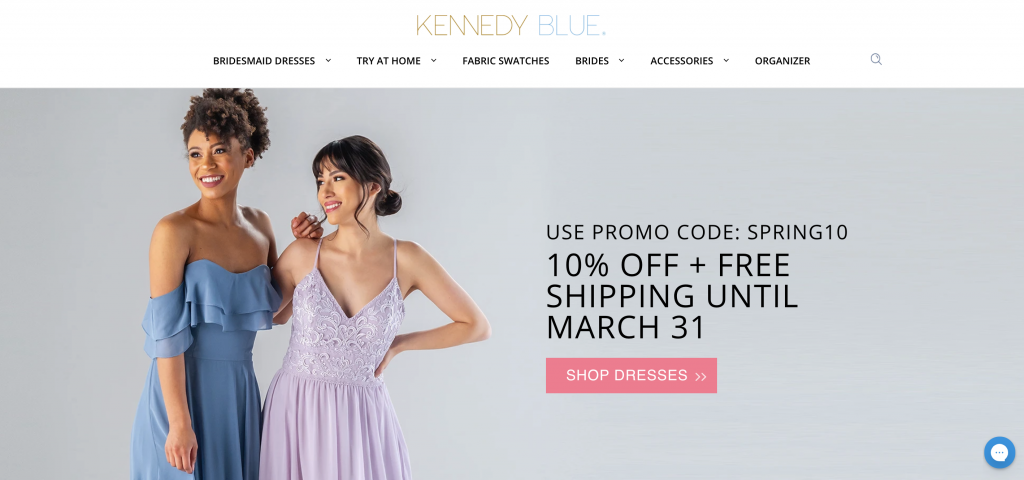Image resolution: width=1024 pixels, height=480 pixels.
Task: Go to the Organizer page
Action: coord(782,61)
